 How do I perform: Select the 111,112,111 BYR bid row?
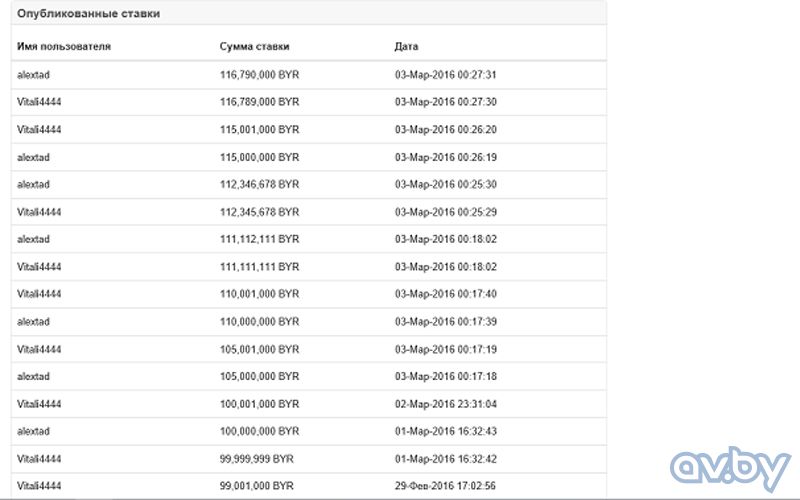[309, 239]
